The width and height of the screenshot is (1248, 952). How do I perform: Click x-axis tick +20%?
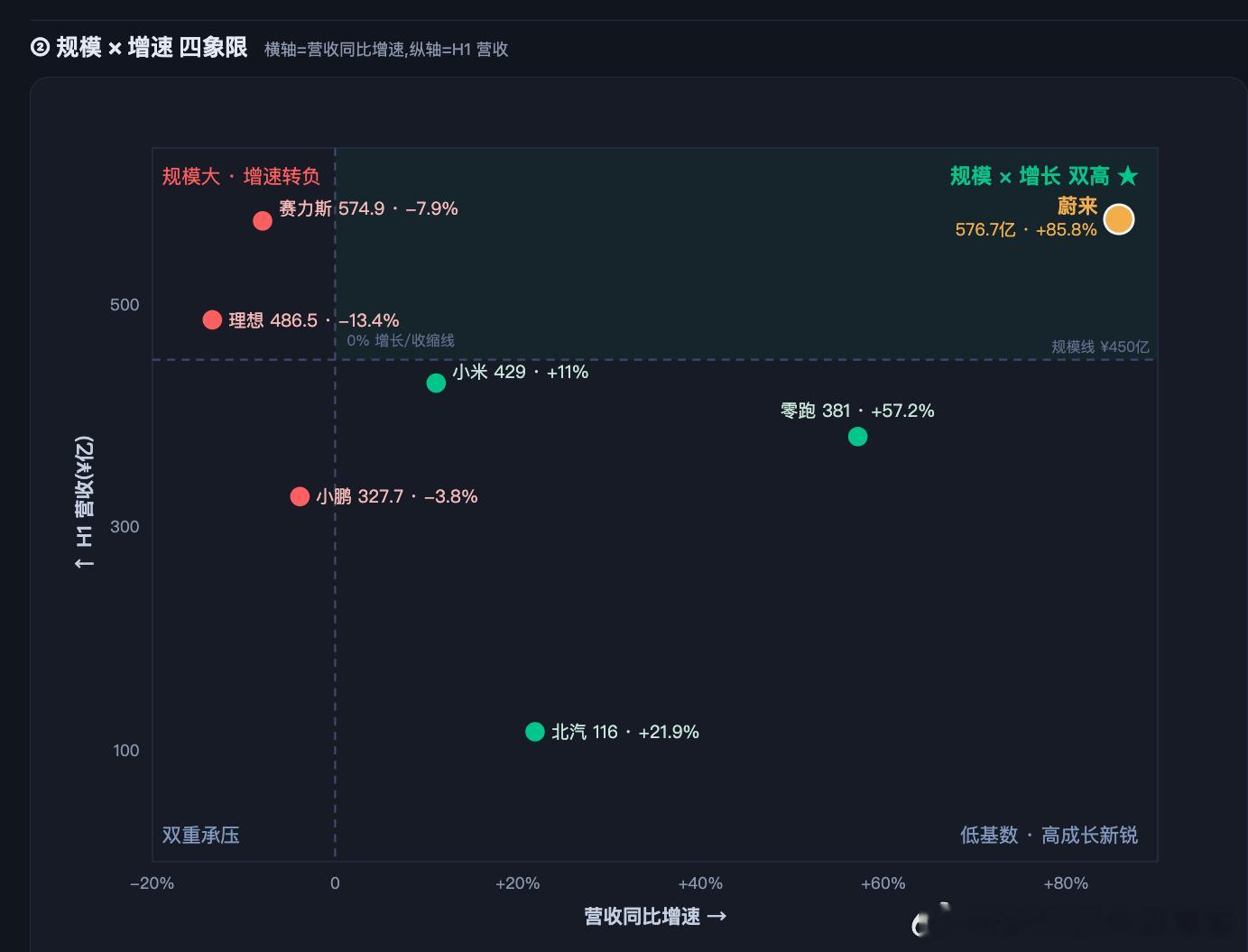[x=518, y=883]
